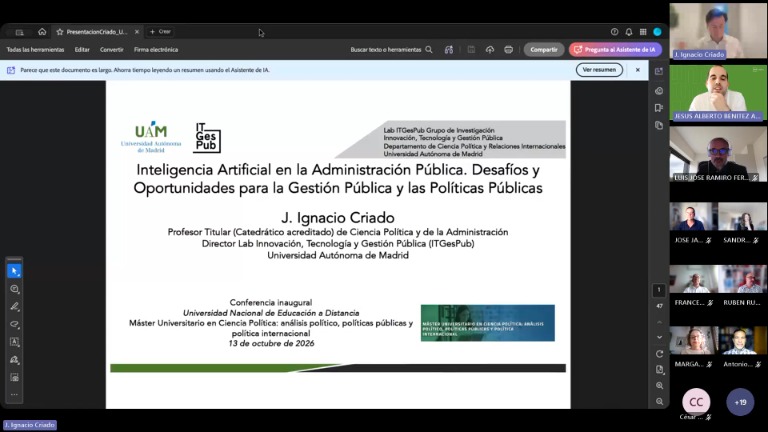The image size is (768, 432).
Task: Expand more quick tools three dots
Action: click(x=14, y=394)
